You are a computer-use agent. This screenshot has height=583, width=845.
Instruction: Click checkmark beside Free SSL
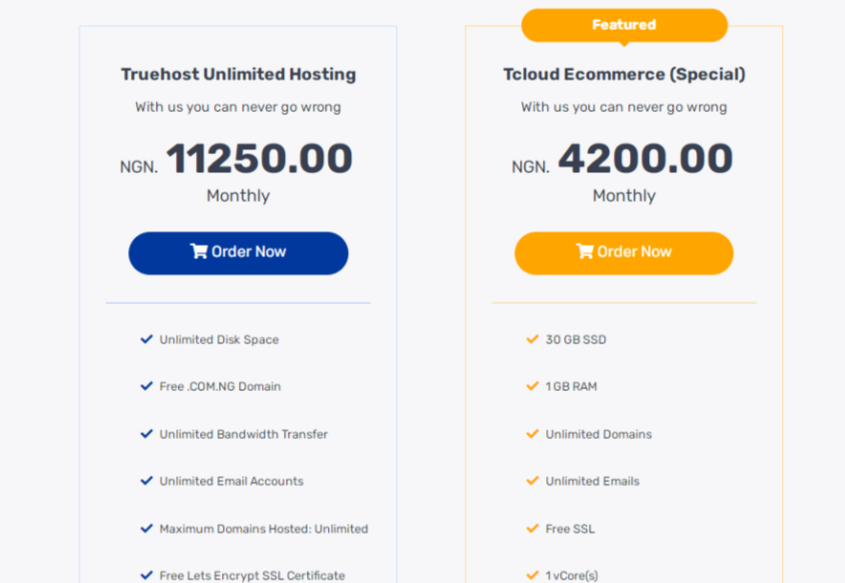click(532, 528)
